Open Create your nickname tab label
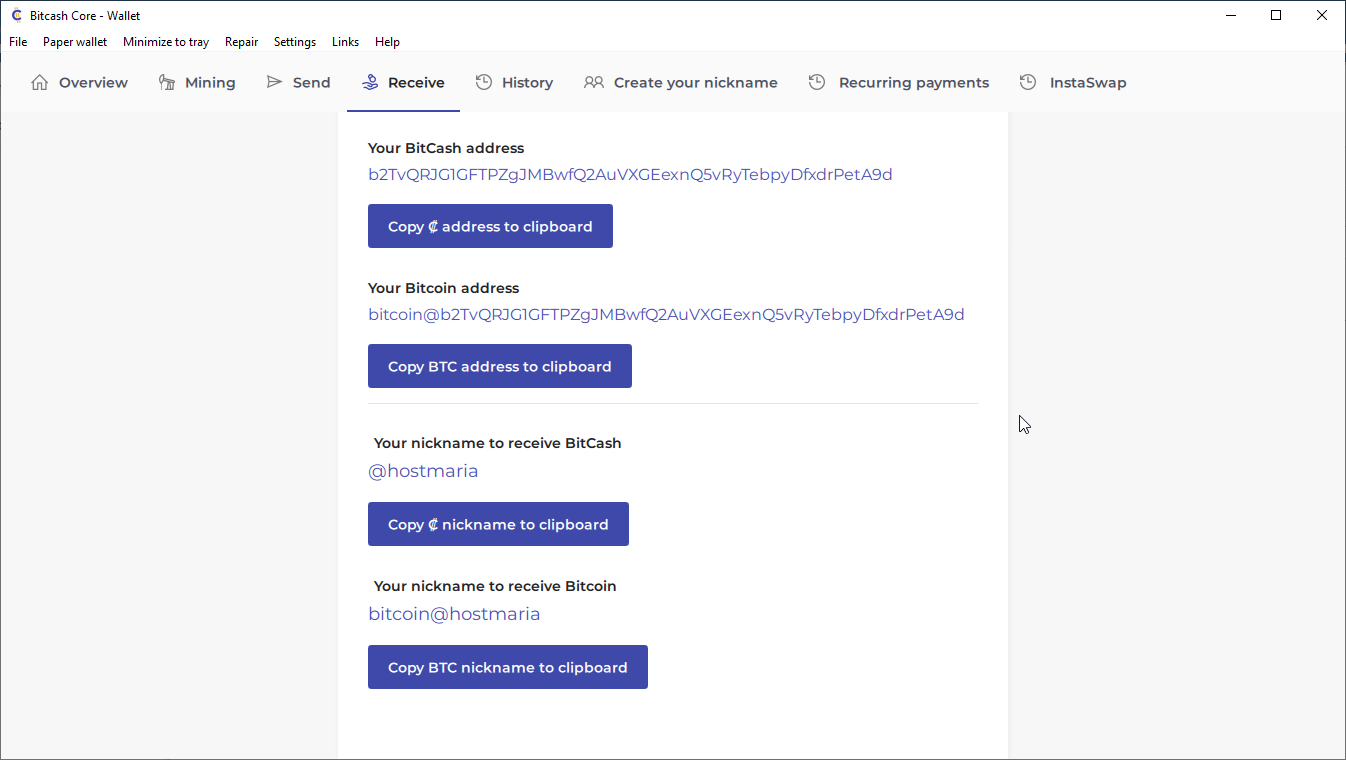The height and width of the screenshot is (760, 1346). [x=695, y=83]
